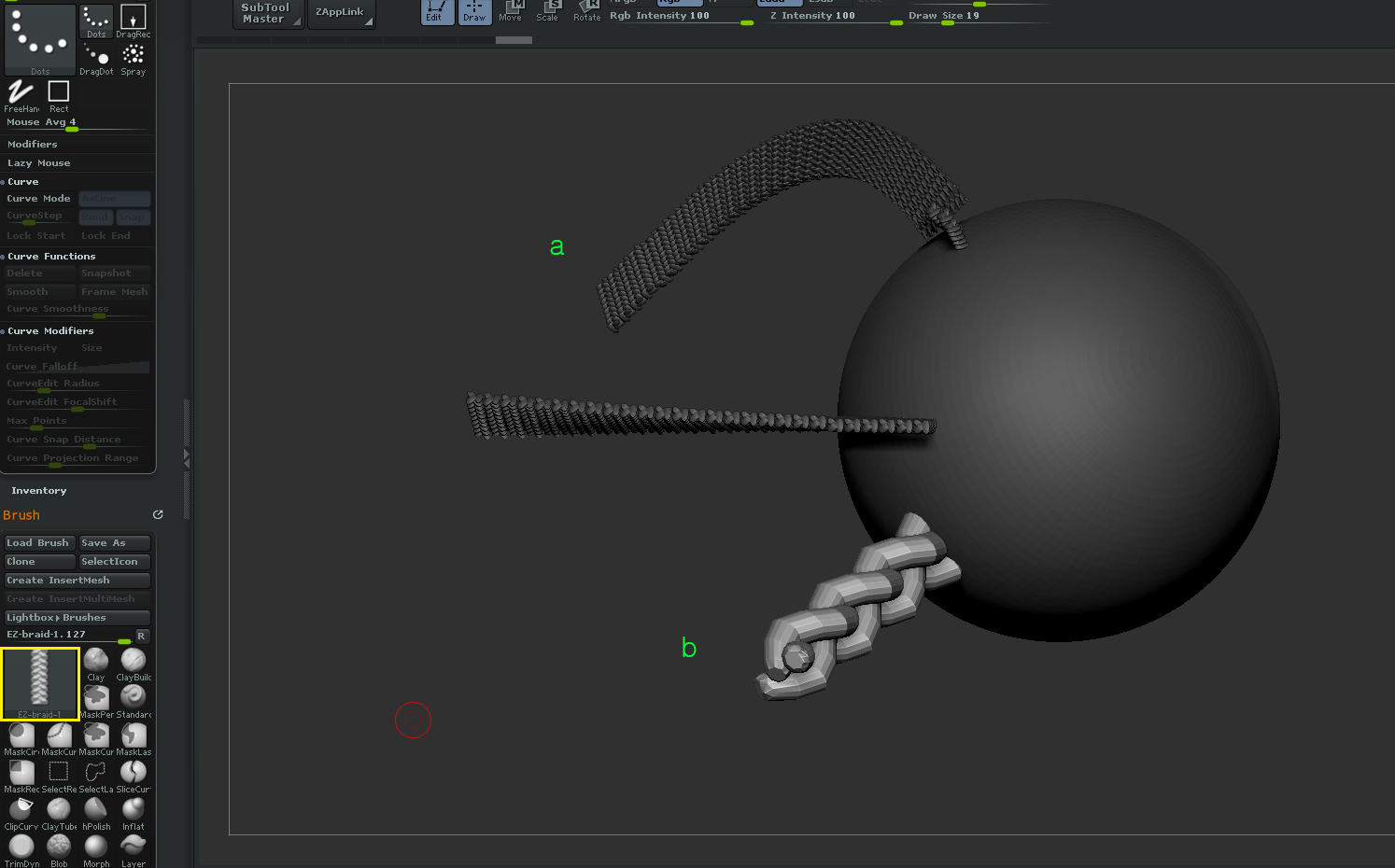Collapse the Curve Functions section

(x=50, y=255)
